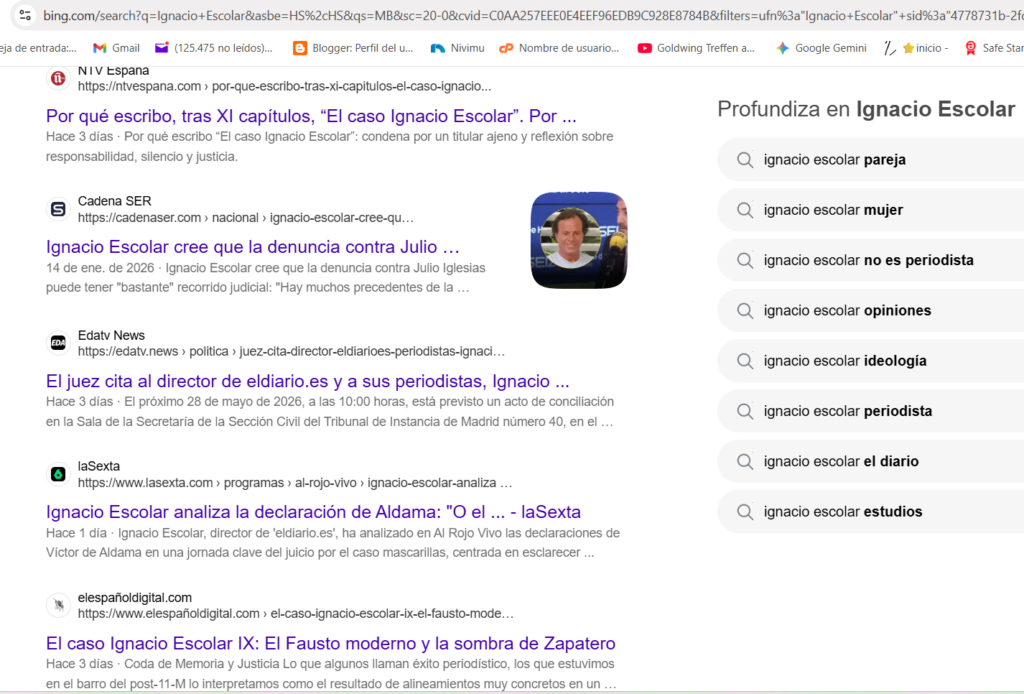1024x694 pixels.
Task: Search suggestion 'ignacio escolar no es periodista'
Action: 871,260
